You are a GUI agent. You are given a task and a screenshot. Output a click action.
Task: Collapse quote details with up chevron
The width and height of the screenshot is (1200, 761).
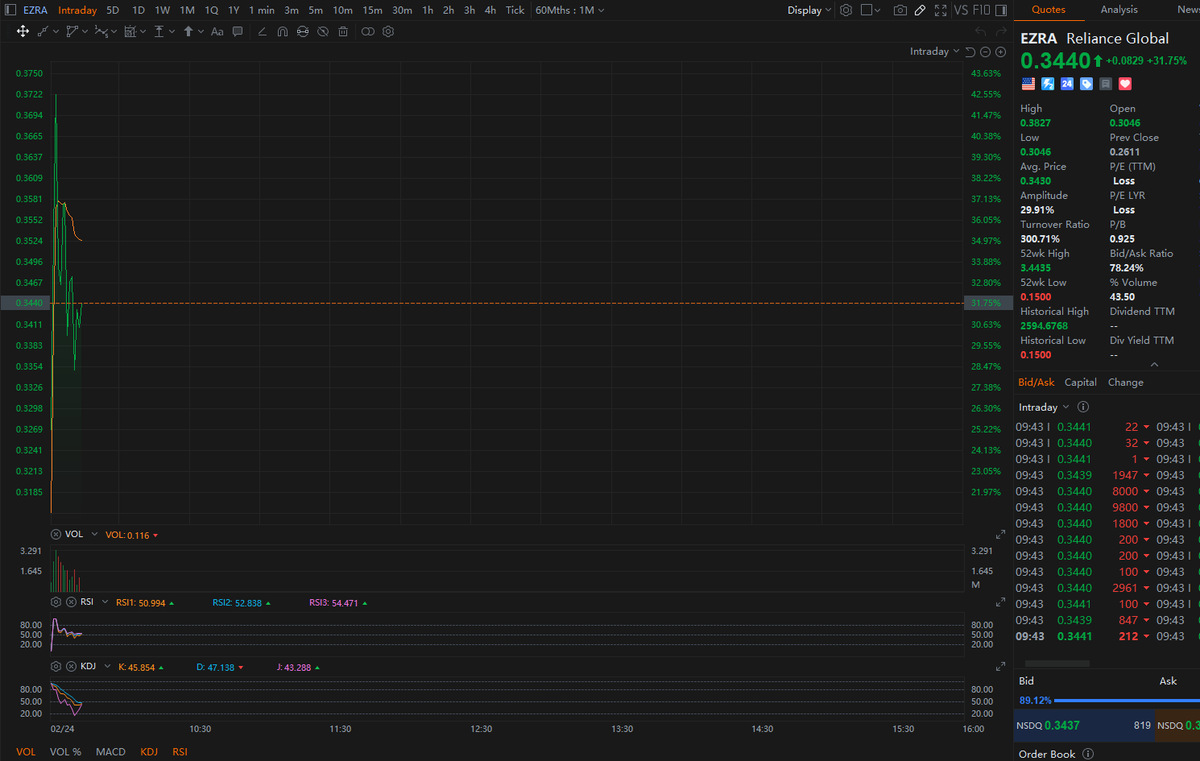coord(1155,365)
